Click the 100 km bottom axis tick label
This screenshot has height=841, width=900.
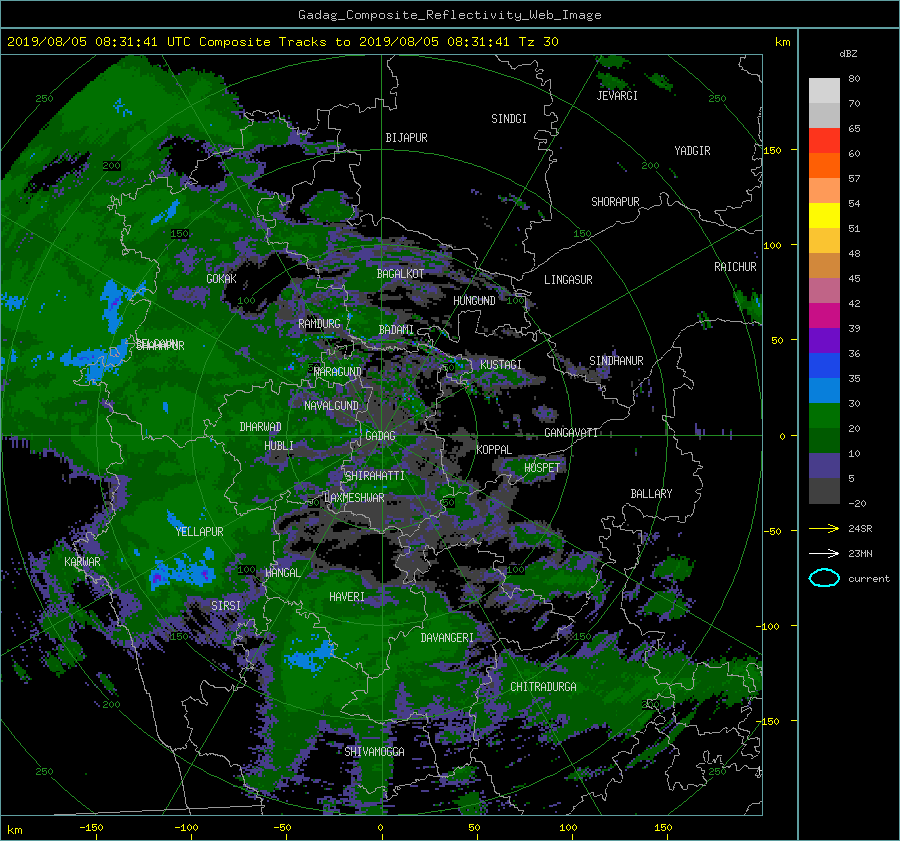(568, 828)
